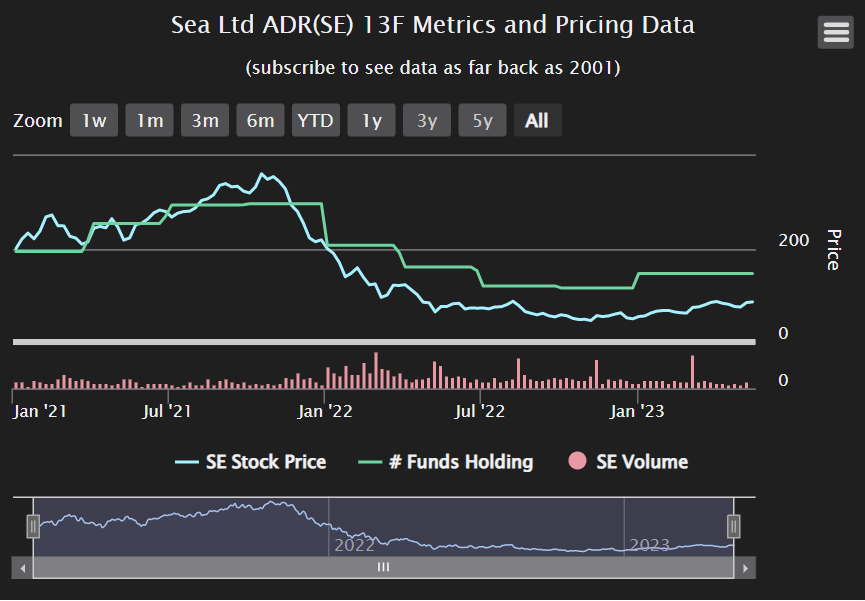
Task: Select the 1m zoom range
Action: coord(150,121)
